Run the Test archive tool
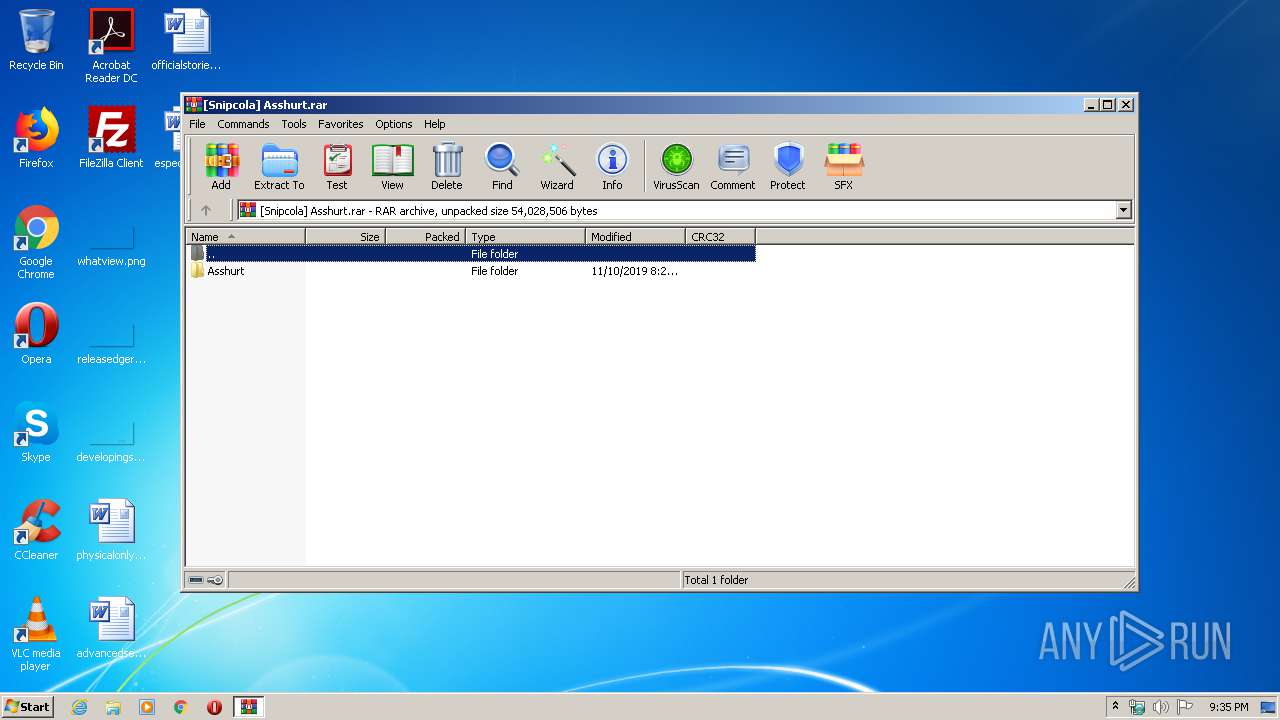The width and height of the screenshot is (1280, 720). pos(337,166)
